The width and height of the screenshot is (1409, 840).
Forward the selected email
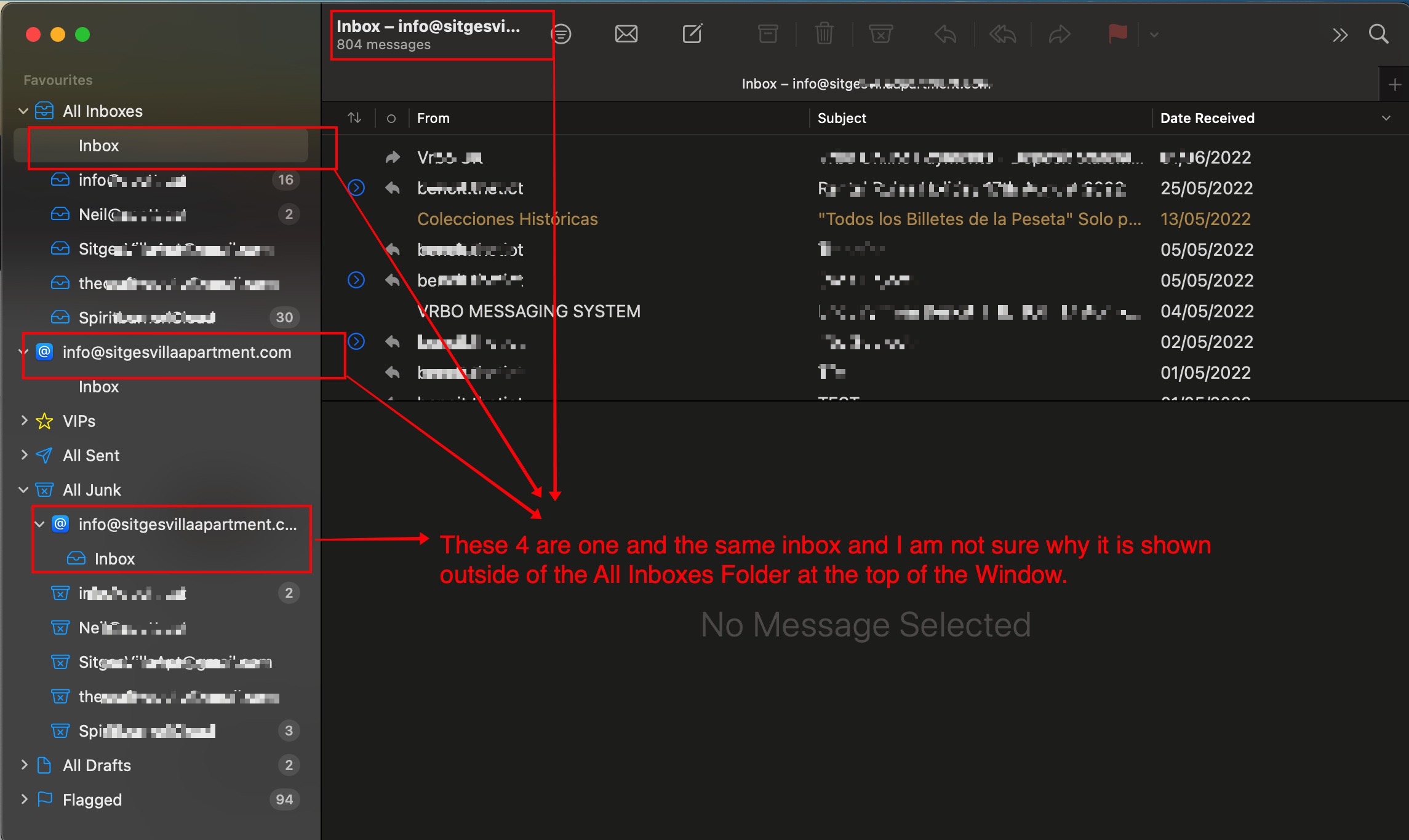click(1060, 34)
